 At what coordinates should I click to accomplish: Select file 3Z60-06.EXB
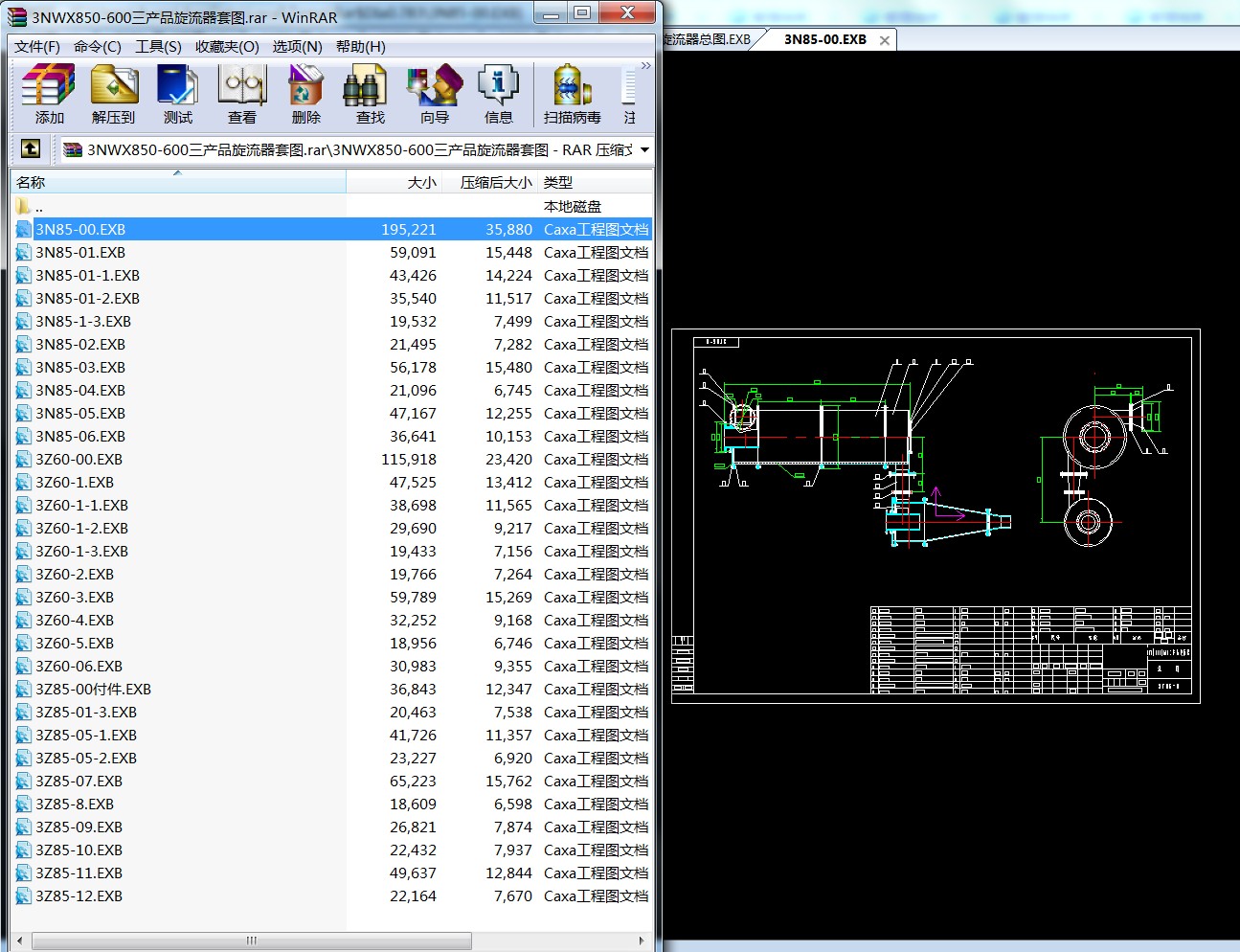coord(332,666)
